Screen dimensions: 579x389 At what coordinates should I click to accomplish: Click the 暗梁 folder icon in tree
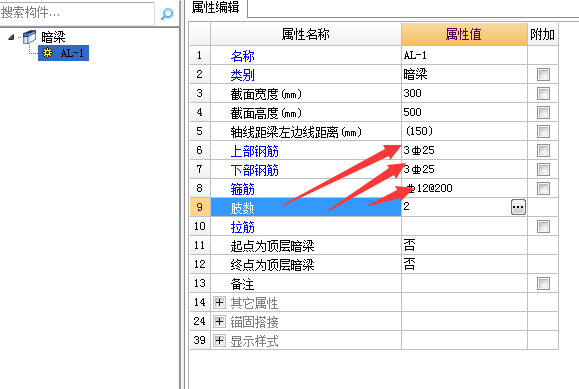[x=30, y=37]
